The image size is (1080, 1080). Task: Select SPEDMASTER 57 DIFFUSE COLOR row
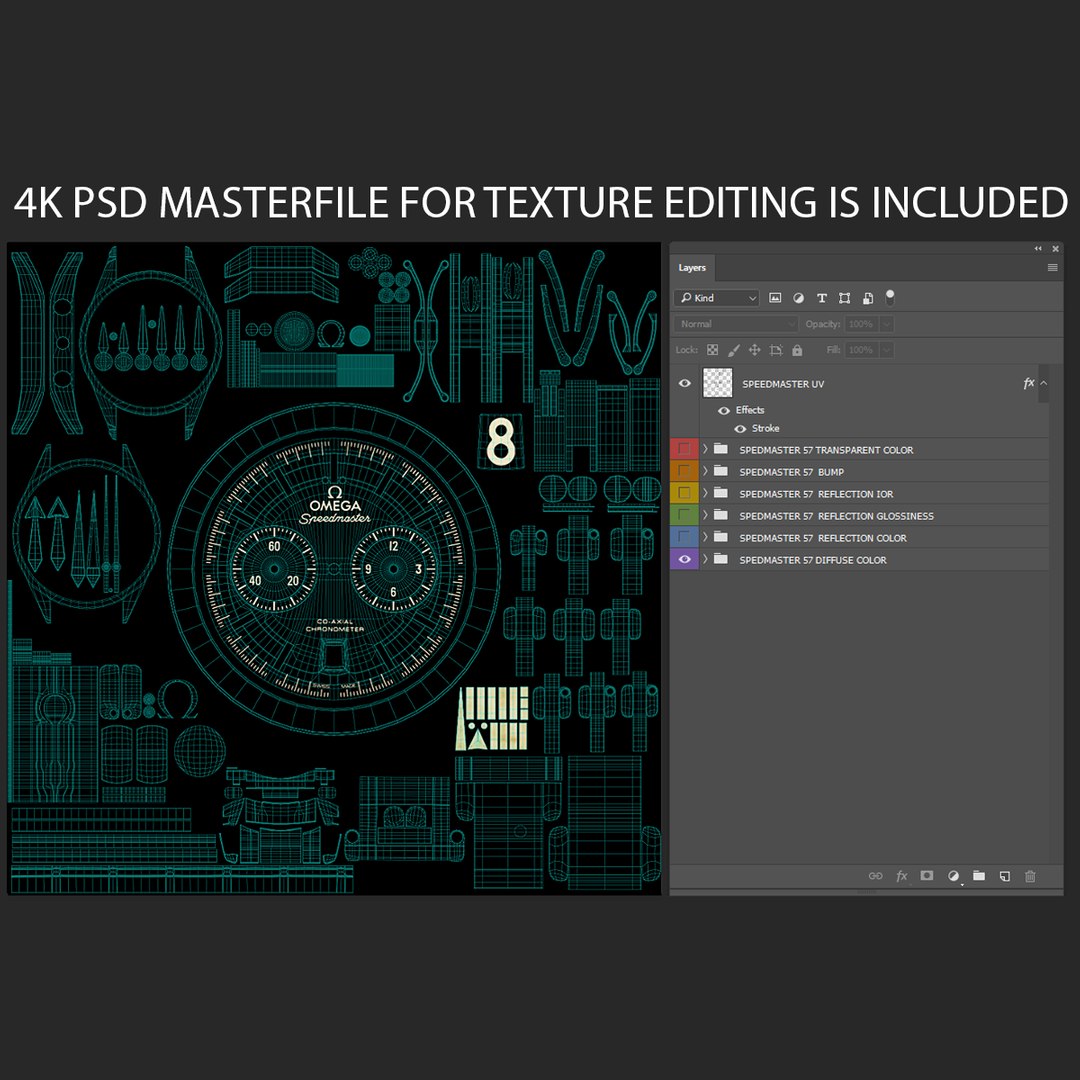click(860, 559)
